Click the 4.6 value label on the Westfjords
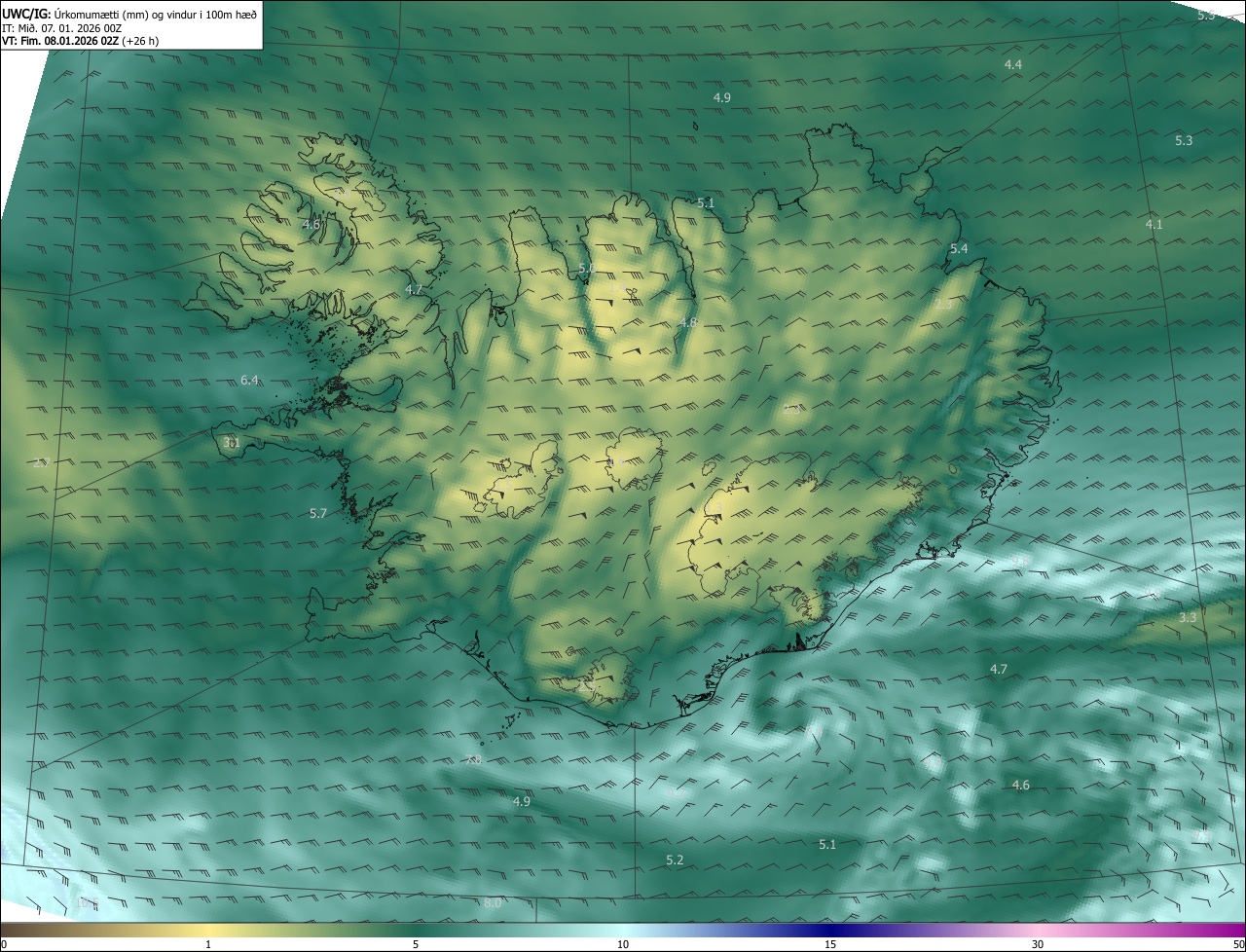This screenshot has height=952, width=1246. pos(311,225)
